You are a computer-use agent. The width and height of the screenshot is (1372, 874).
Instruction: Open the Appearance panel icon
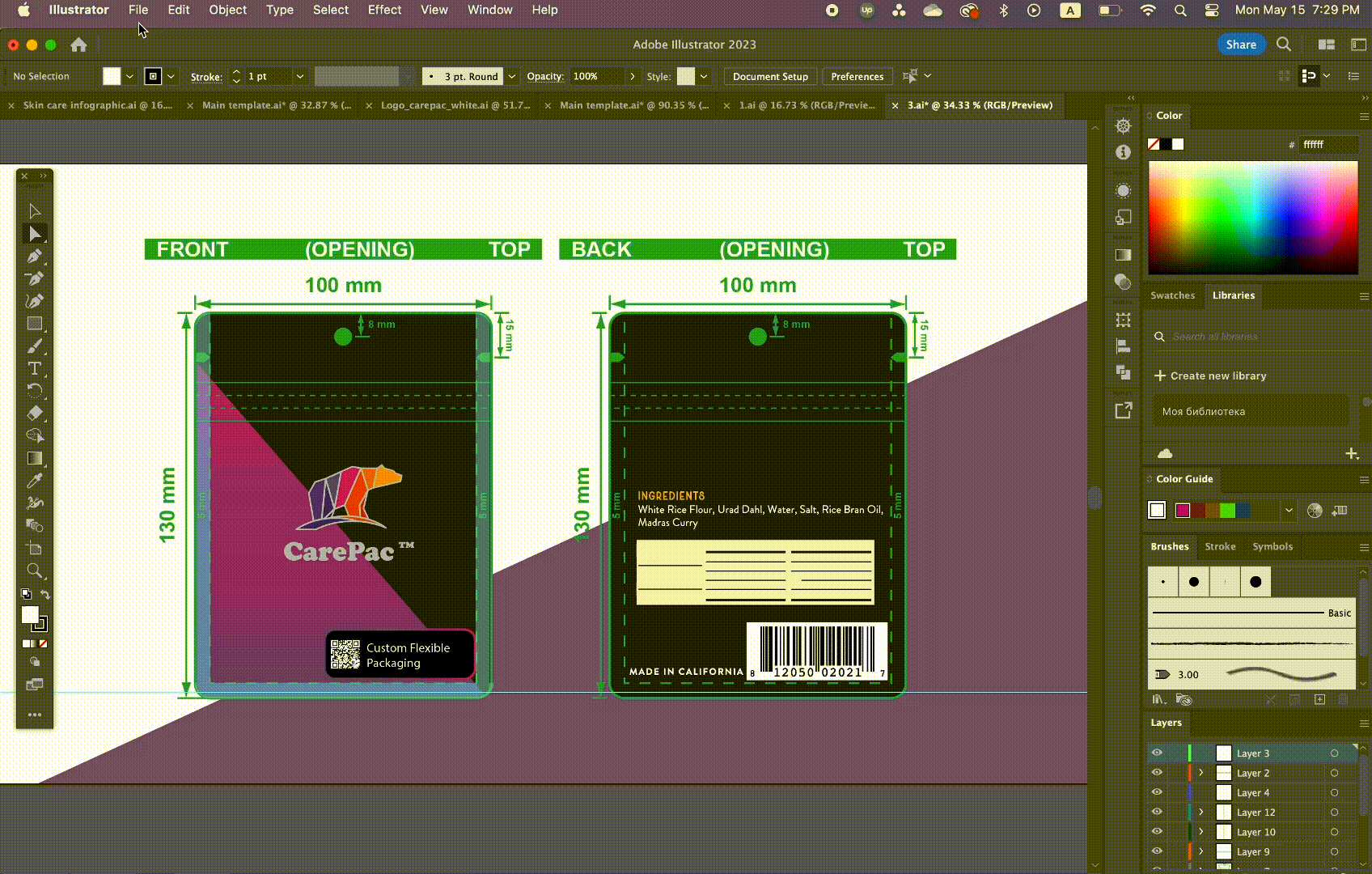point(1123,190)
